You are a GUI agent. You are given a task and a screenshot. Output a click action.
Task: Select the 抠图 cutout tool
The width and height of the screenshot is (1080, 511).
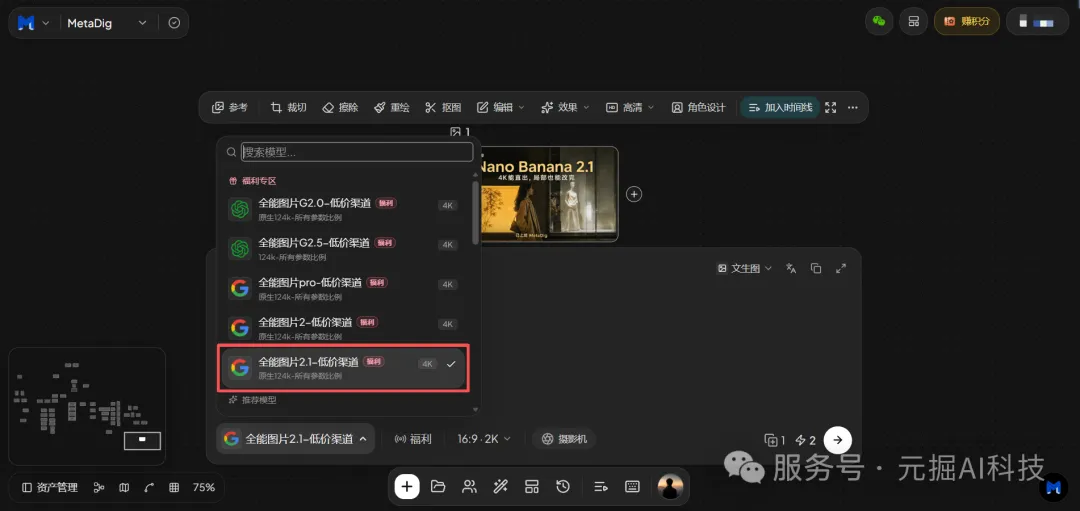click(x=443, y=107)
